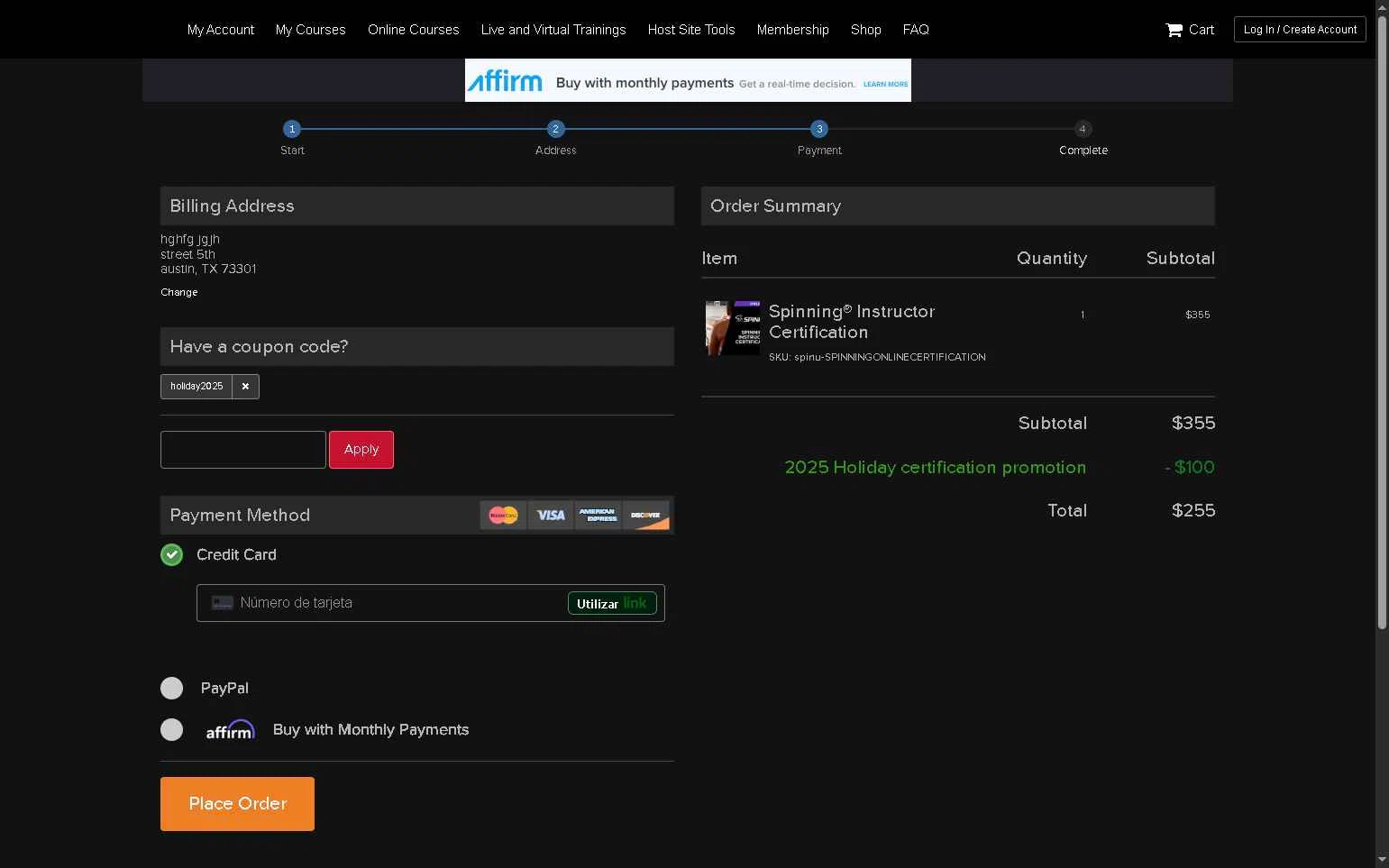Click the Apply coupon button

tap(361, 450)
